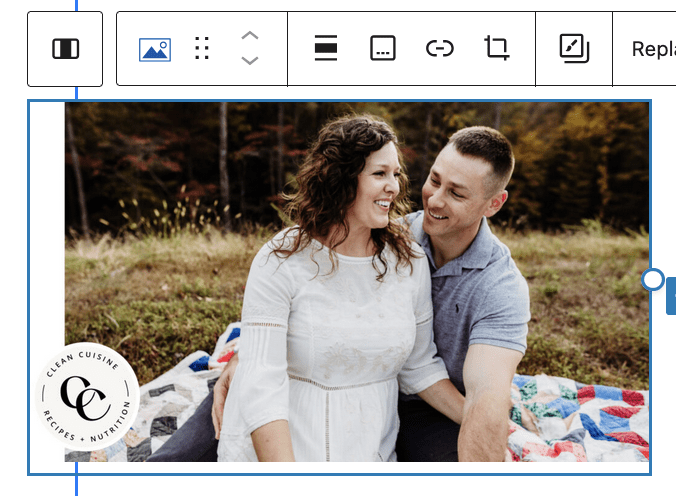
Task: Add caption using the caption icon
Action: pyautogui.click(x=383, y=48)
